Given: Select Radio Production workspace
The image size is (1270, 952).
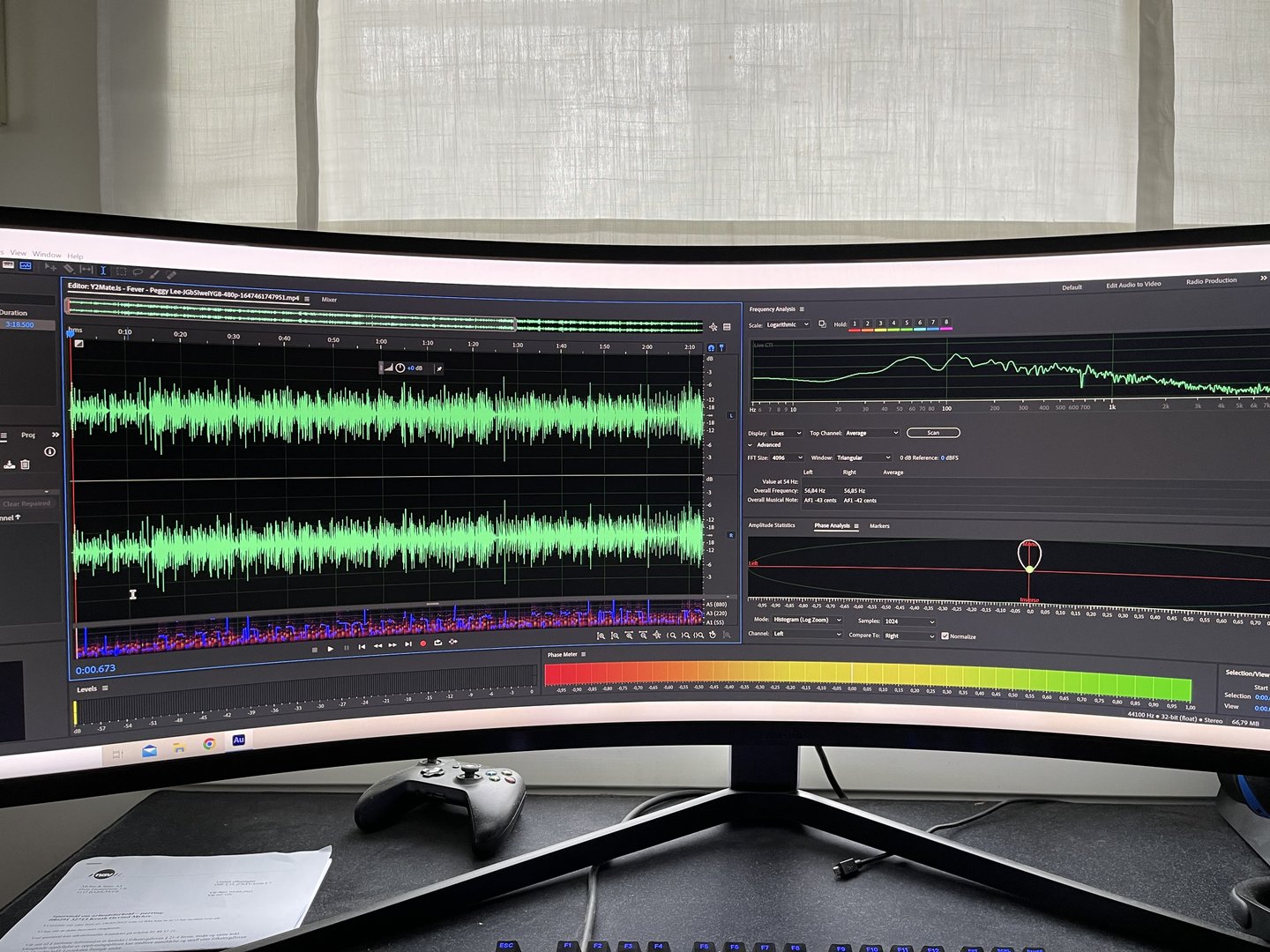Looking at the screenshot, I should (x=1211, y=281).
